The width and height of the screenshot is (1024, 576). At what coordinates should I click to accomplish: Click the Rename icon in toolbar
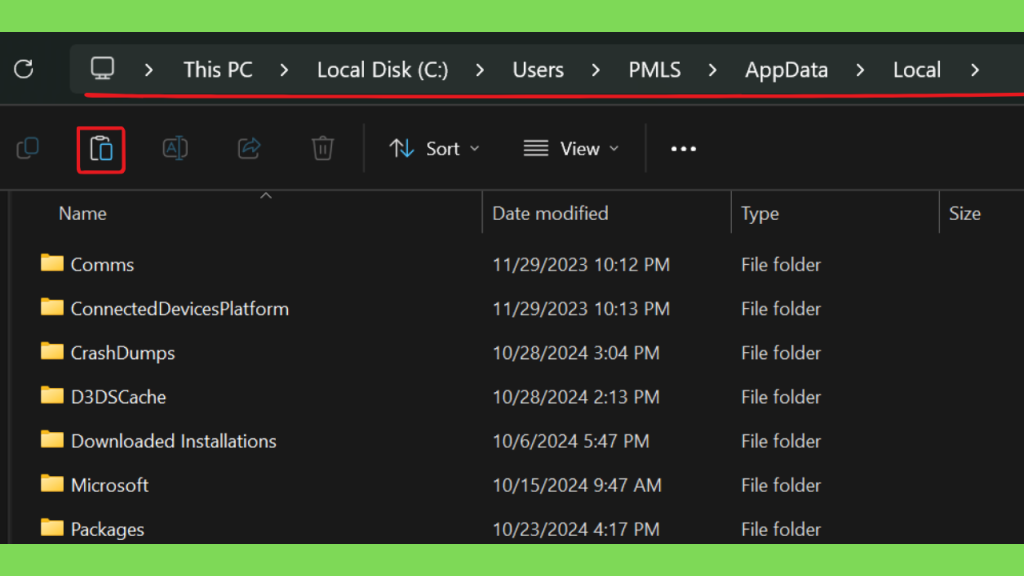click(175, 149)
